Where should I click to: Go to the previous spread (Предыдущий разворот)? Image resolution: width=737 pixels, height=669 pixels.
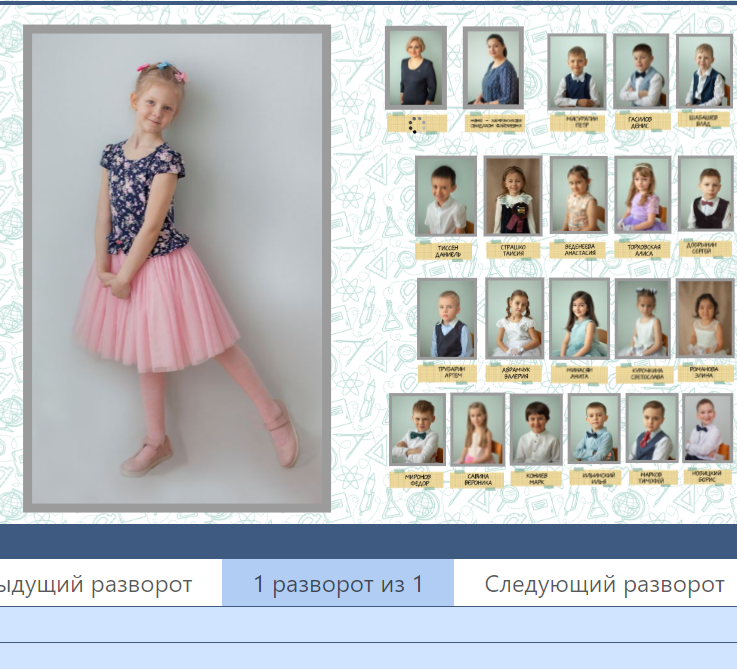(x=111, y=583)
